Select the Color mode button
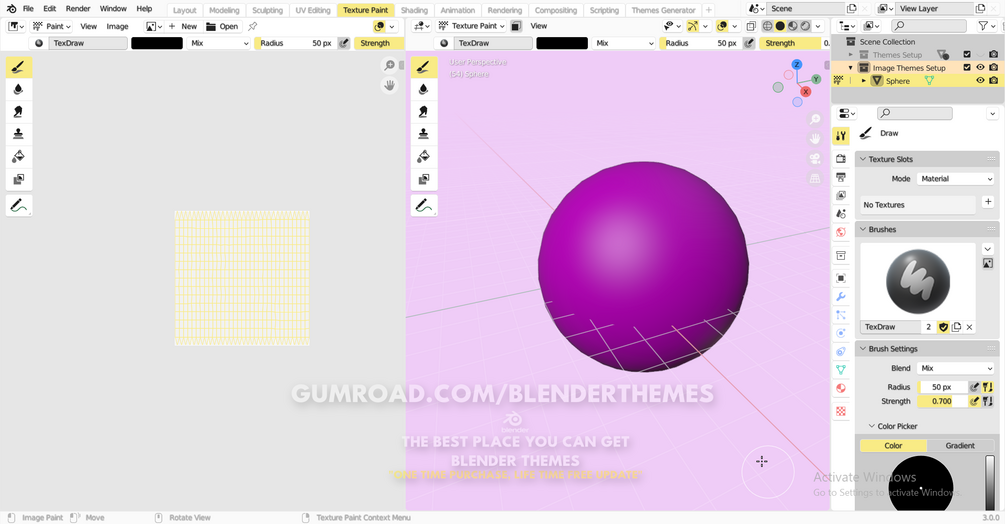Image resolution: width=1005 pixels, height=524 pixels. [893, 445]
